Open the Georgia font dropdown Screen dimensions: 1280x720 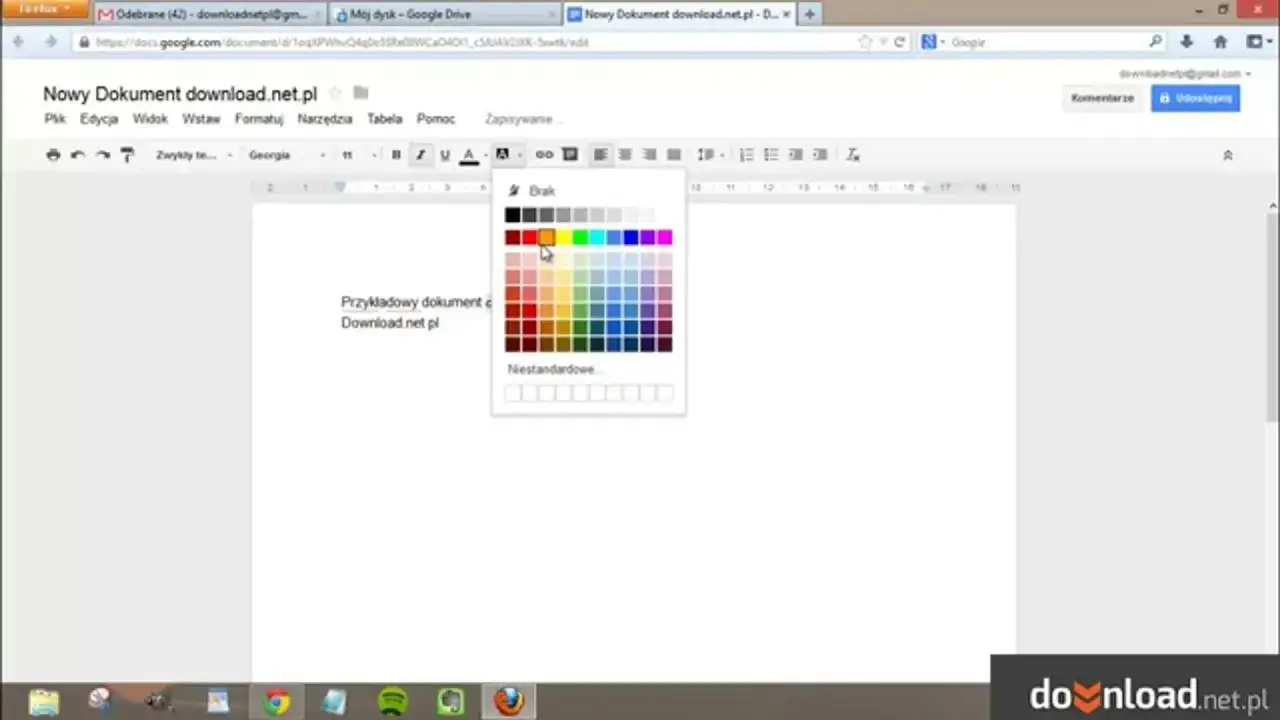[x=287, y=155]
